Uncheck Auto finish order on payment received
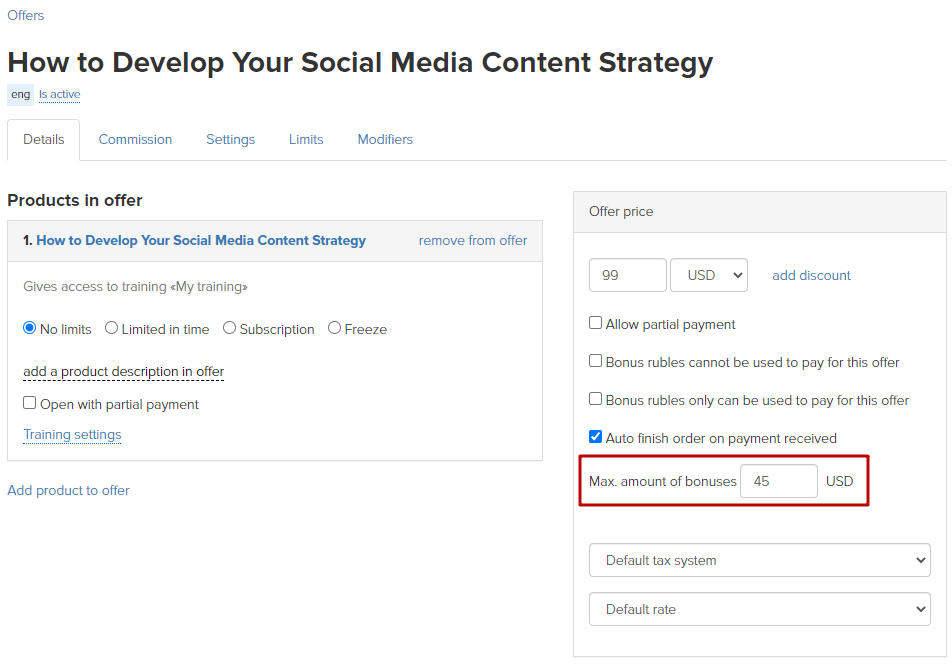Image resolution: width=952 pixels, height=666 pixels. coord(596,437)
